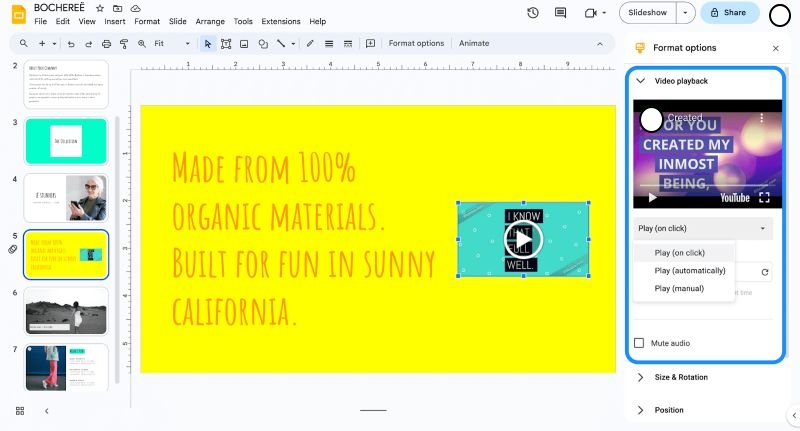Open the Play (on click) combo box

click(703, 228)
